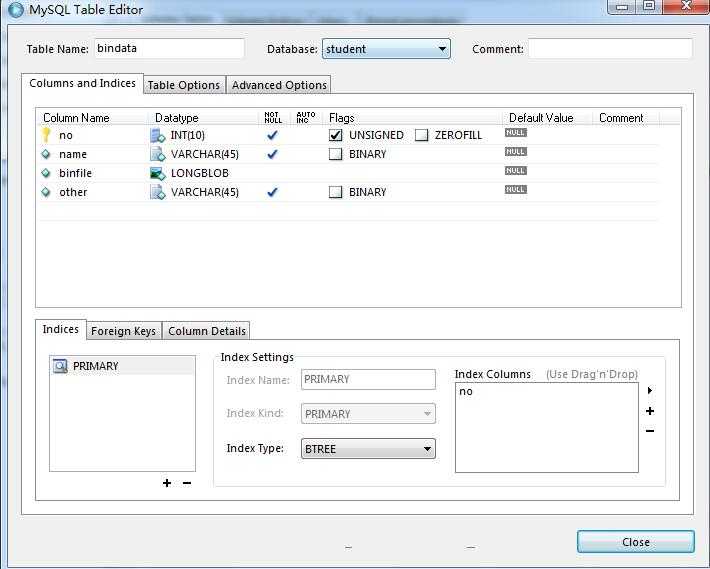Open the Database dropdown showing student
Viewport: 710px width, 569px height.
tap(386, 48)
